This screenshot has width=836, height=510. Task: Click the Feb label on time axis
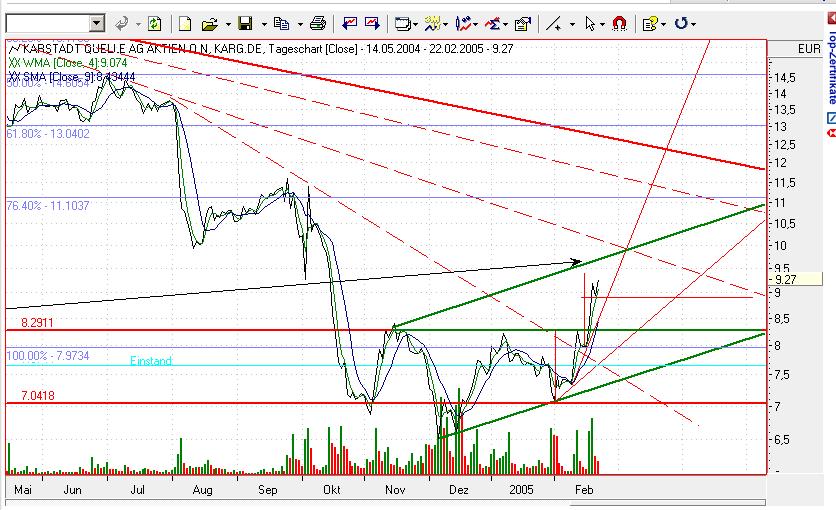coord(584,490)
